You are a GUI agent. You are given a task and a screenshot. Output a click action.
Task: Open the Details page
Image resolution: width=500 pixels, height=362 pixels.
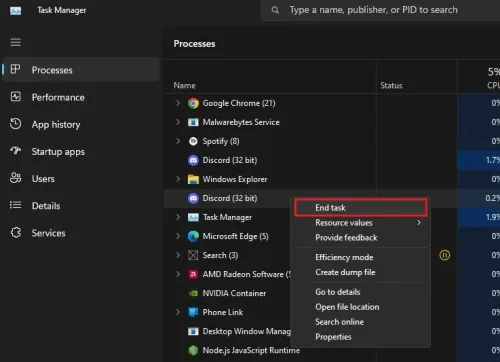81,206
